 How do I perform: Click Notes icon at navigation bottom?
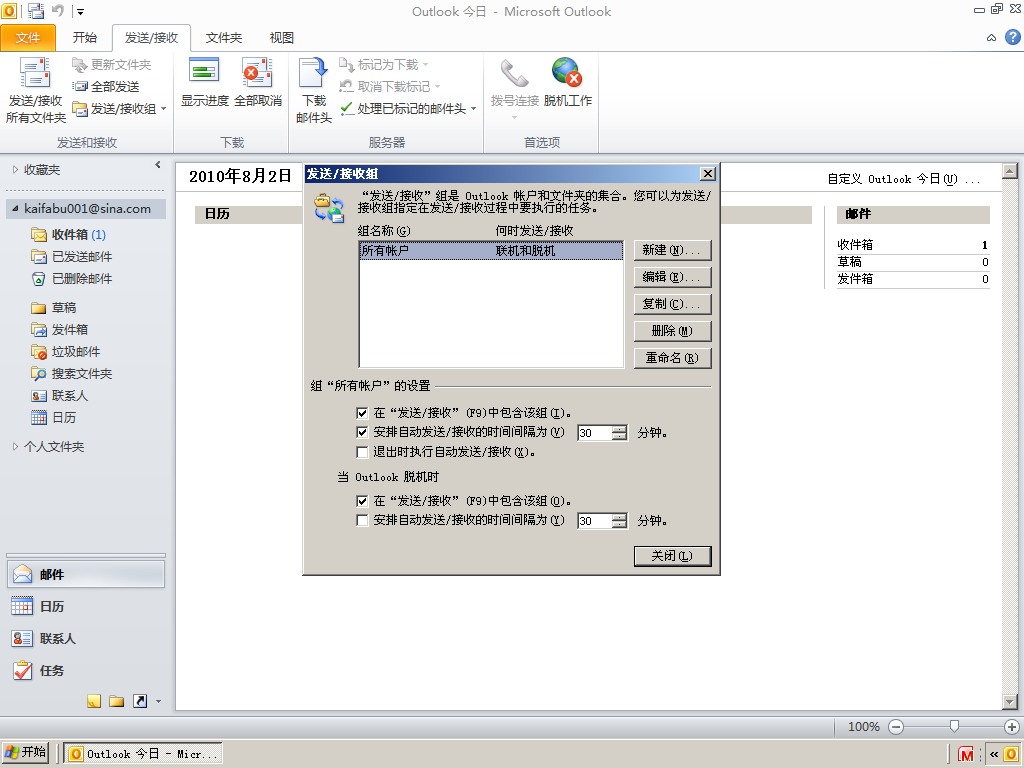click(94, 701)
